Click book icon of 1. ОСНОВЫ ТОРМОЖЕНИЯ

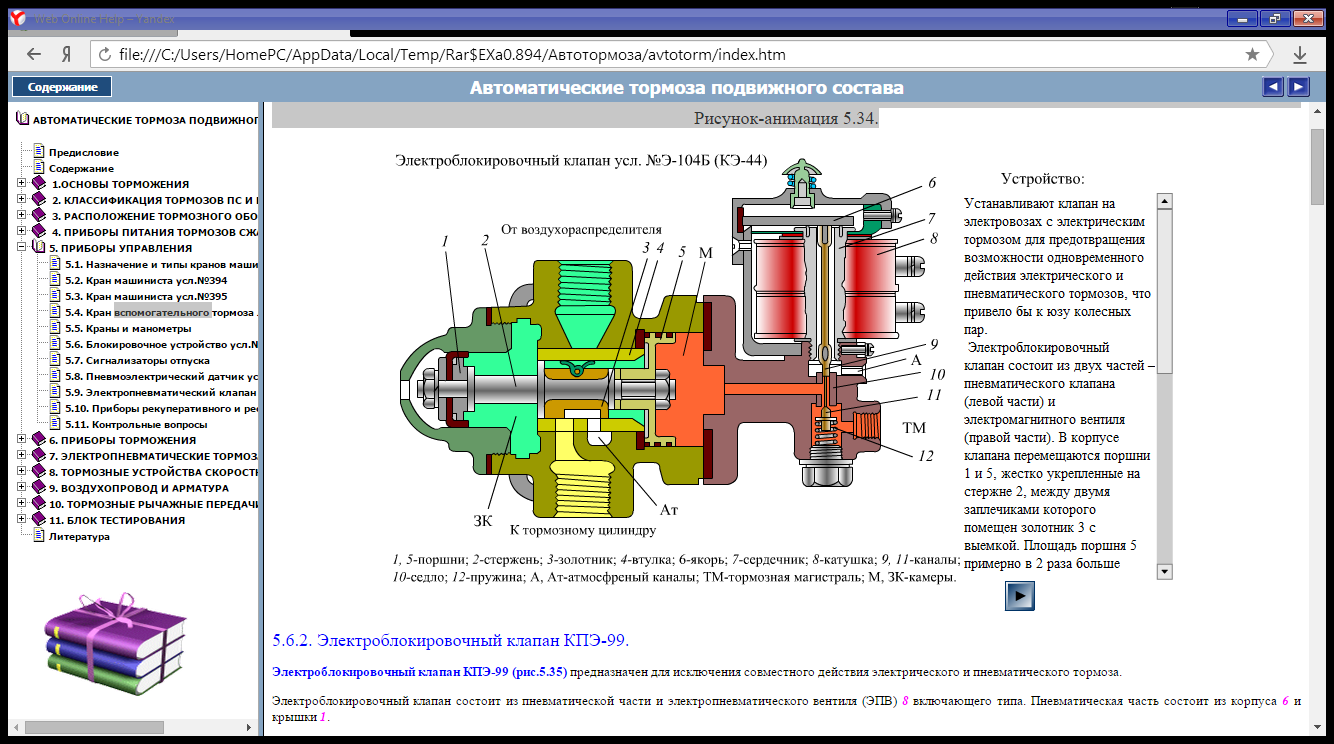(39, 184)
